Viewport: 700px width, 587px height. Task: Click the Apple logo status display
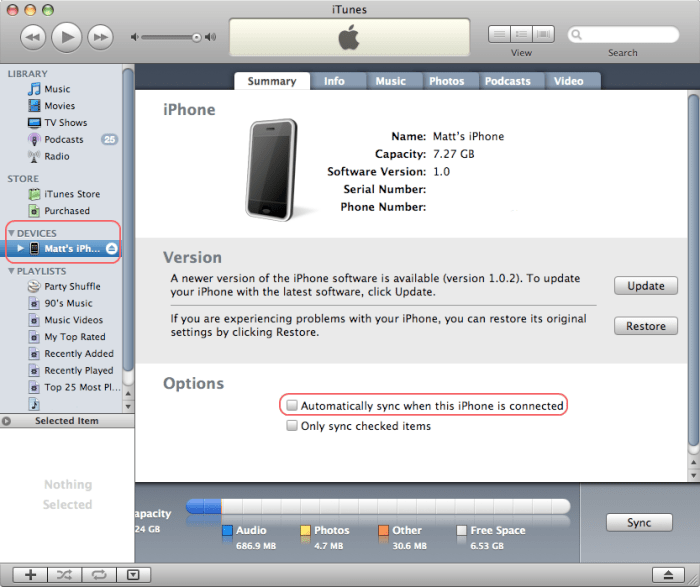pos(349,37)
